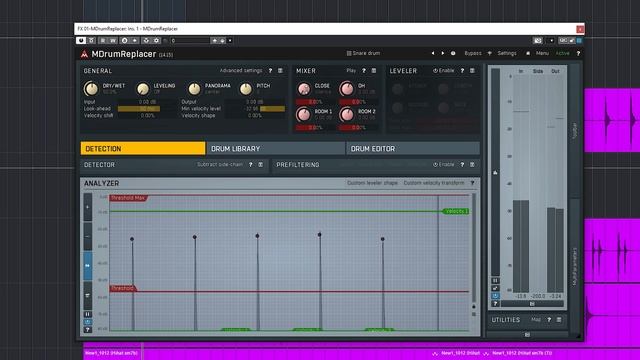Toggle Custom leveler shape in Analyzer
The image size is (640, 360).
coord(372,183)
